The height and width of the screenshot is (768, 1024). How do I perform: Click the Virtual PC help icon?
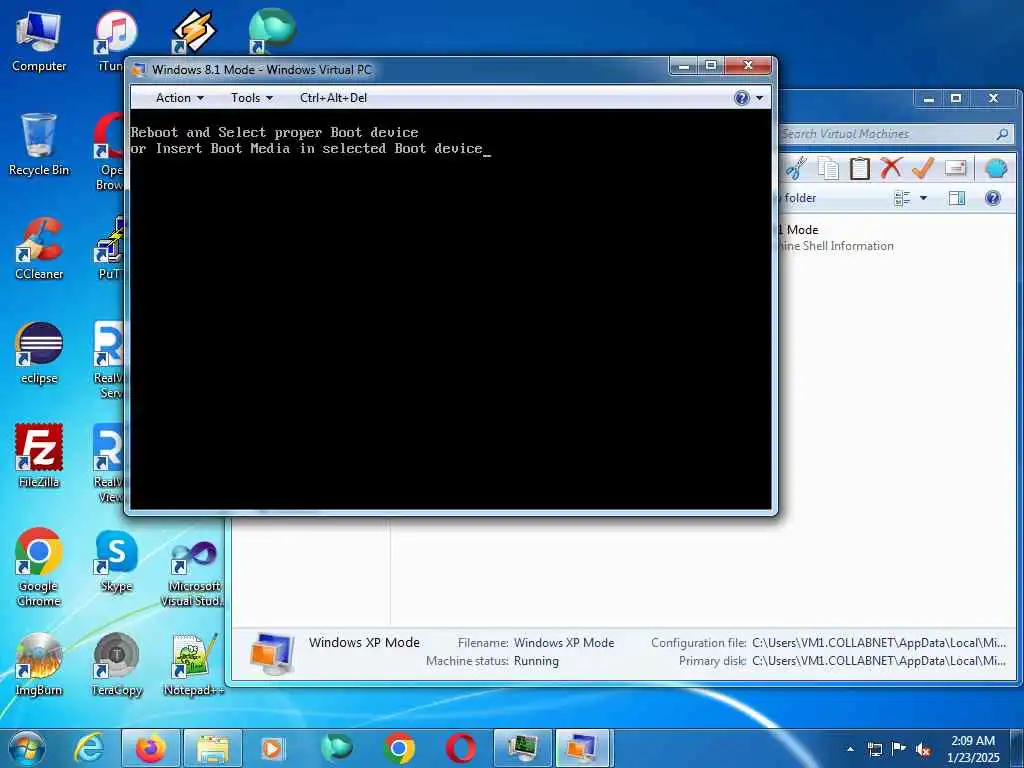tap(741, 98)
